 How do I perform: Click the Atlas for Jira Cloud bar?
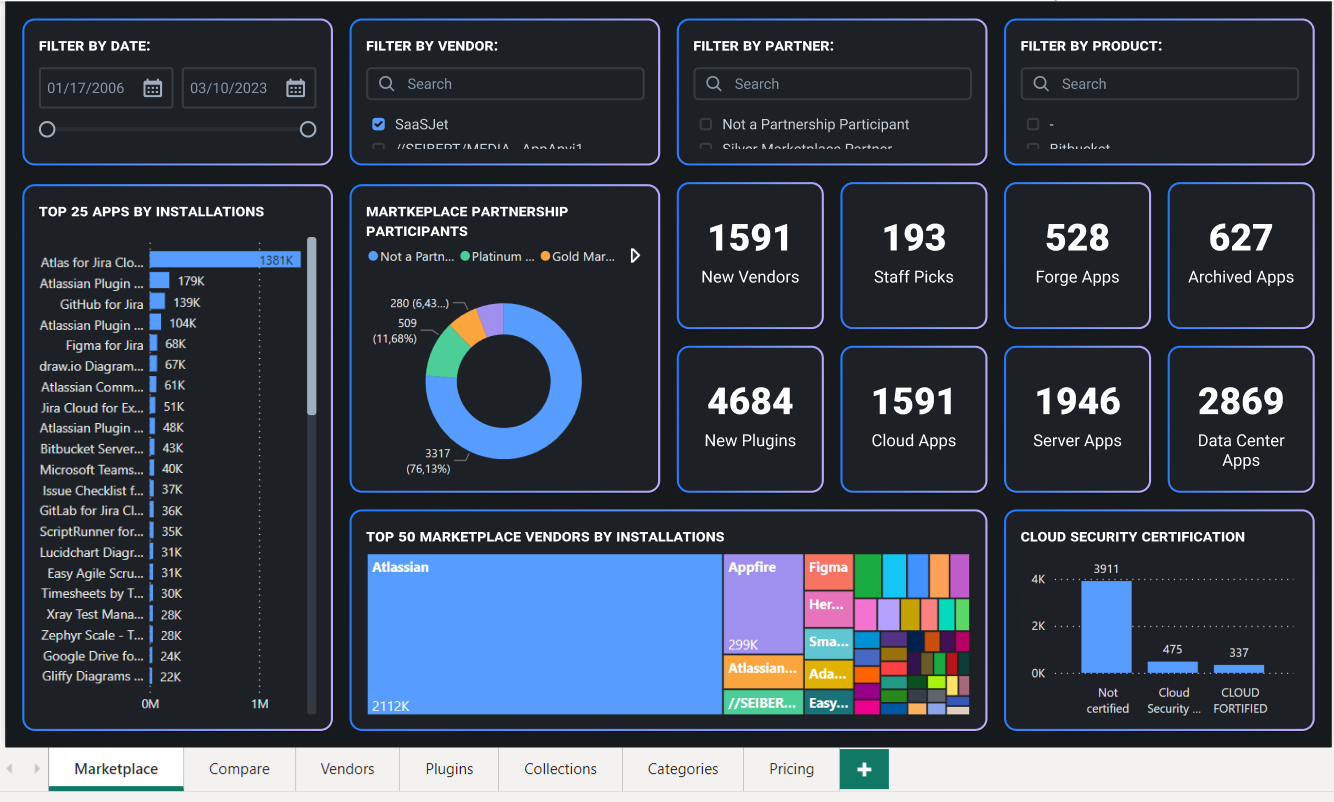click(225, 260)
